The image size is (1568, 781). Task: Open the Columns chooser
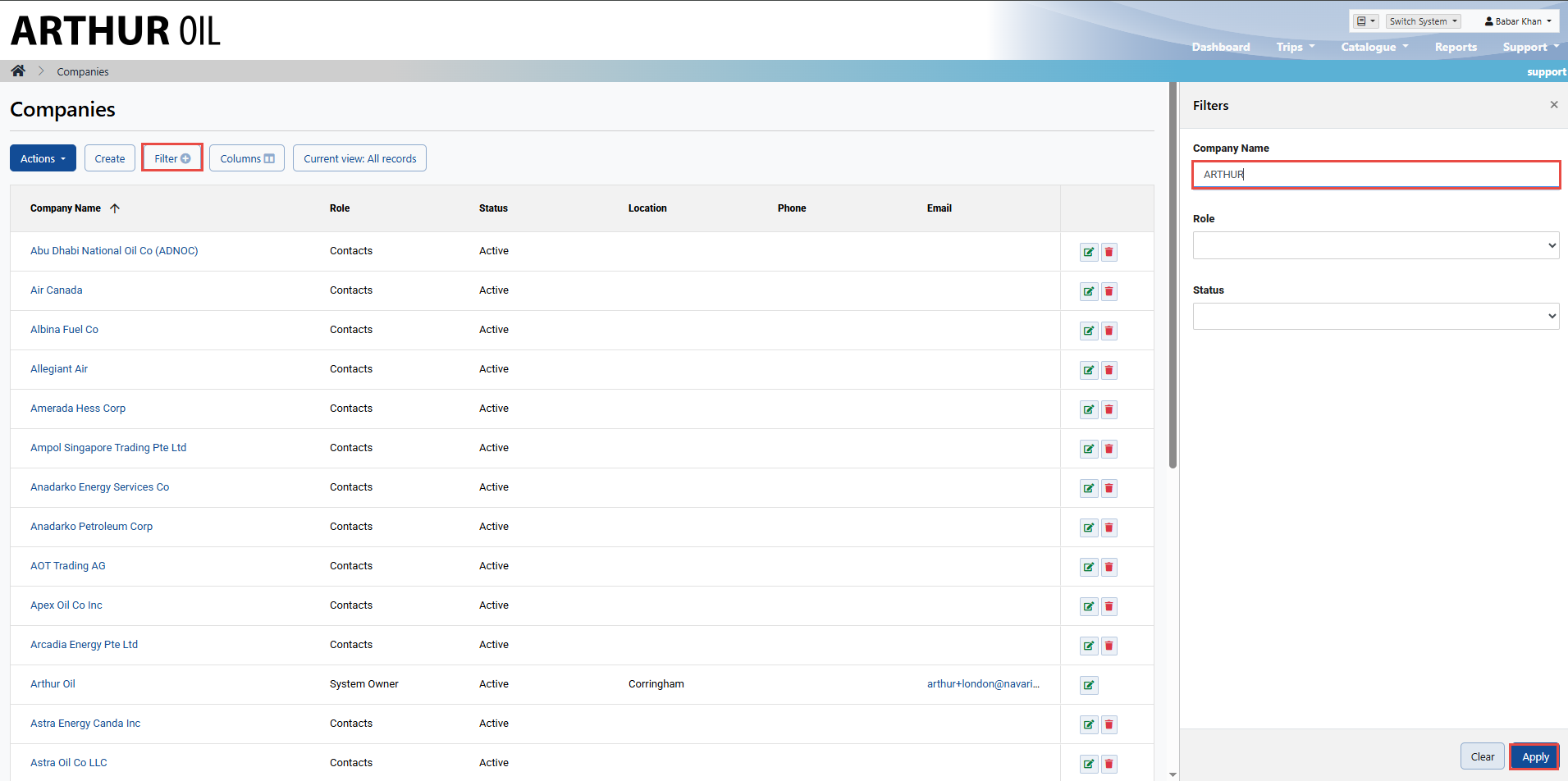(247, 158)
